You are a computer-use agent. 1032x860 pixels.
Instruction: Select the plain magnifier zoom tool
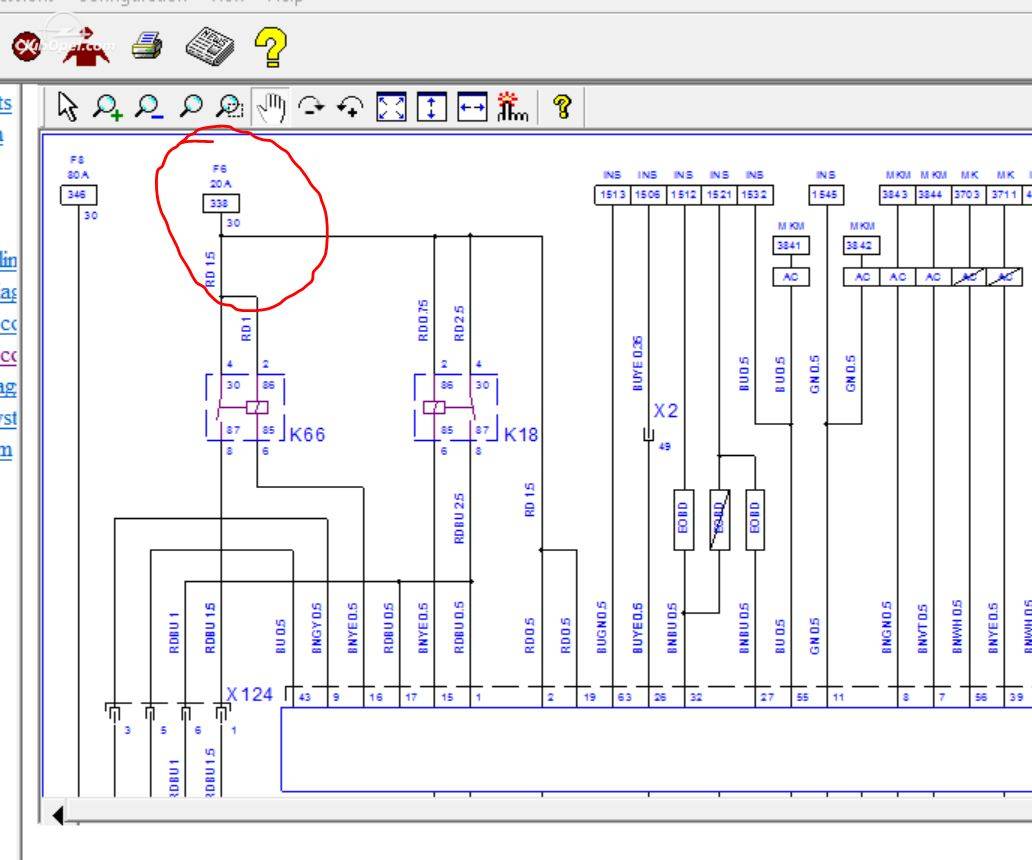(x=191, y=107)
